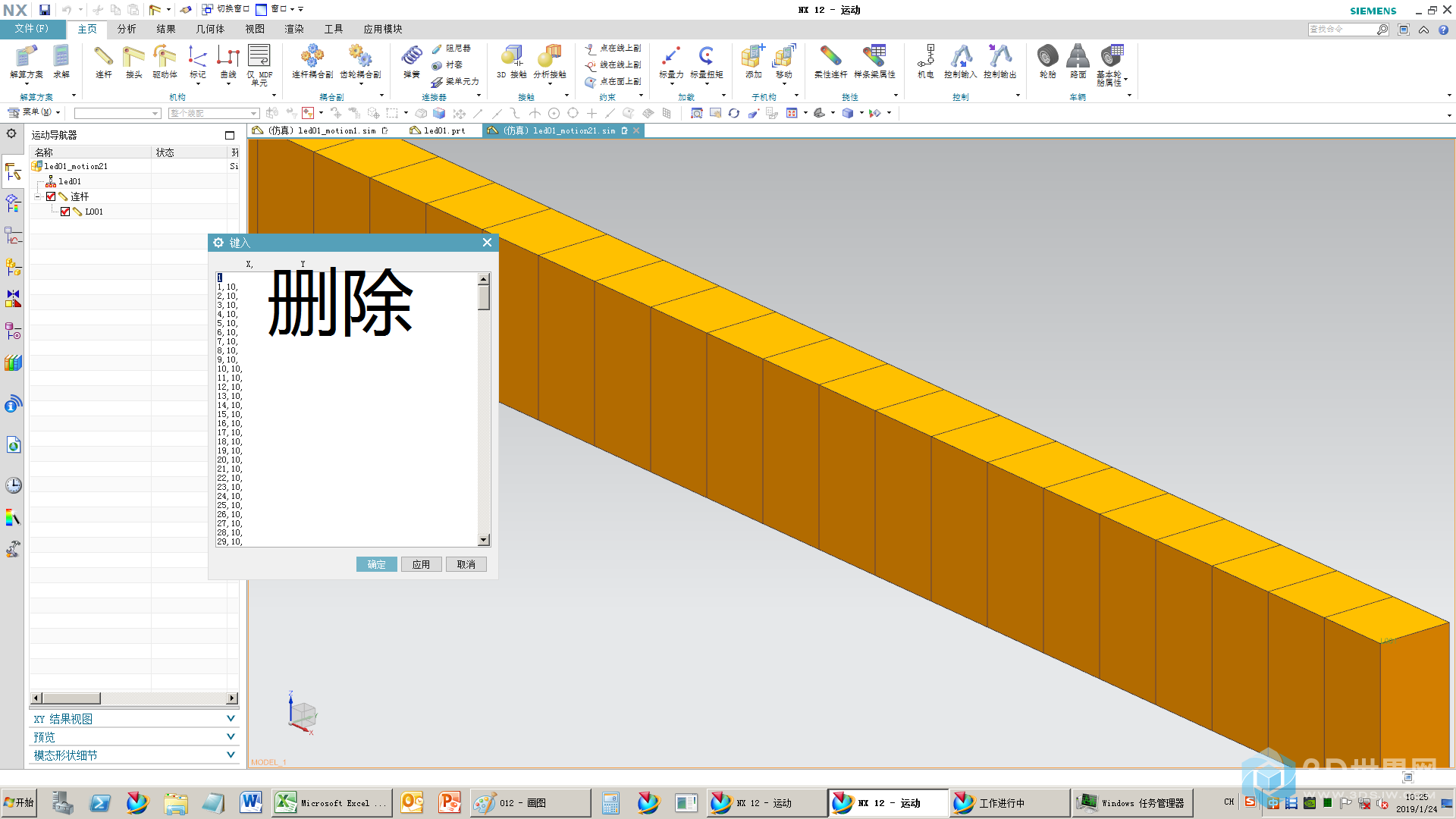
Task: Collapse the 连杆 tree node
Action: [x=37, y=196]
